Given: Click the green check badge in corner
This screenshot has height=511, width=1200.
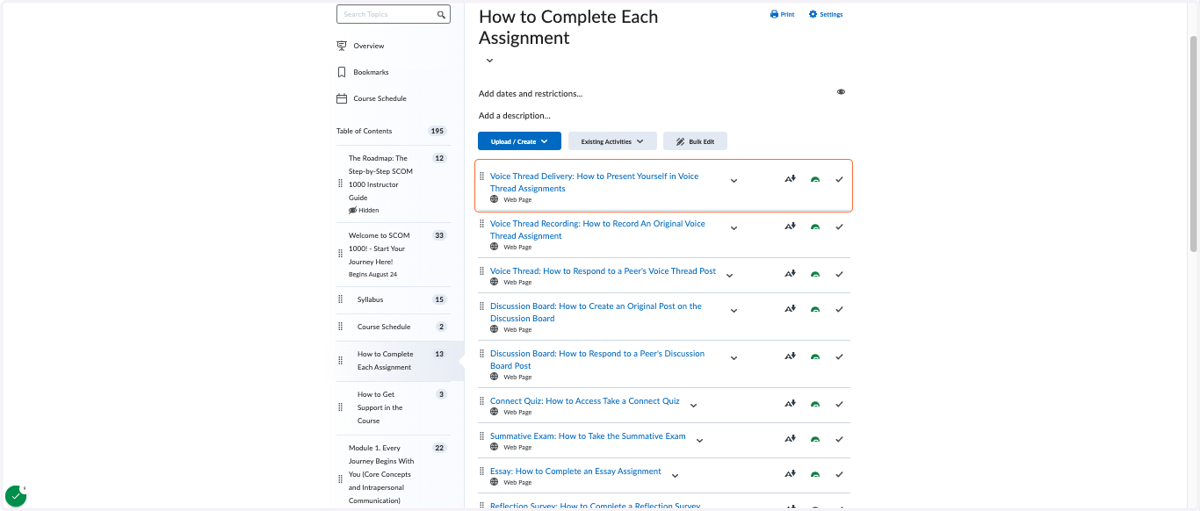Looking at the screenshot, I should 16,495.
